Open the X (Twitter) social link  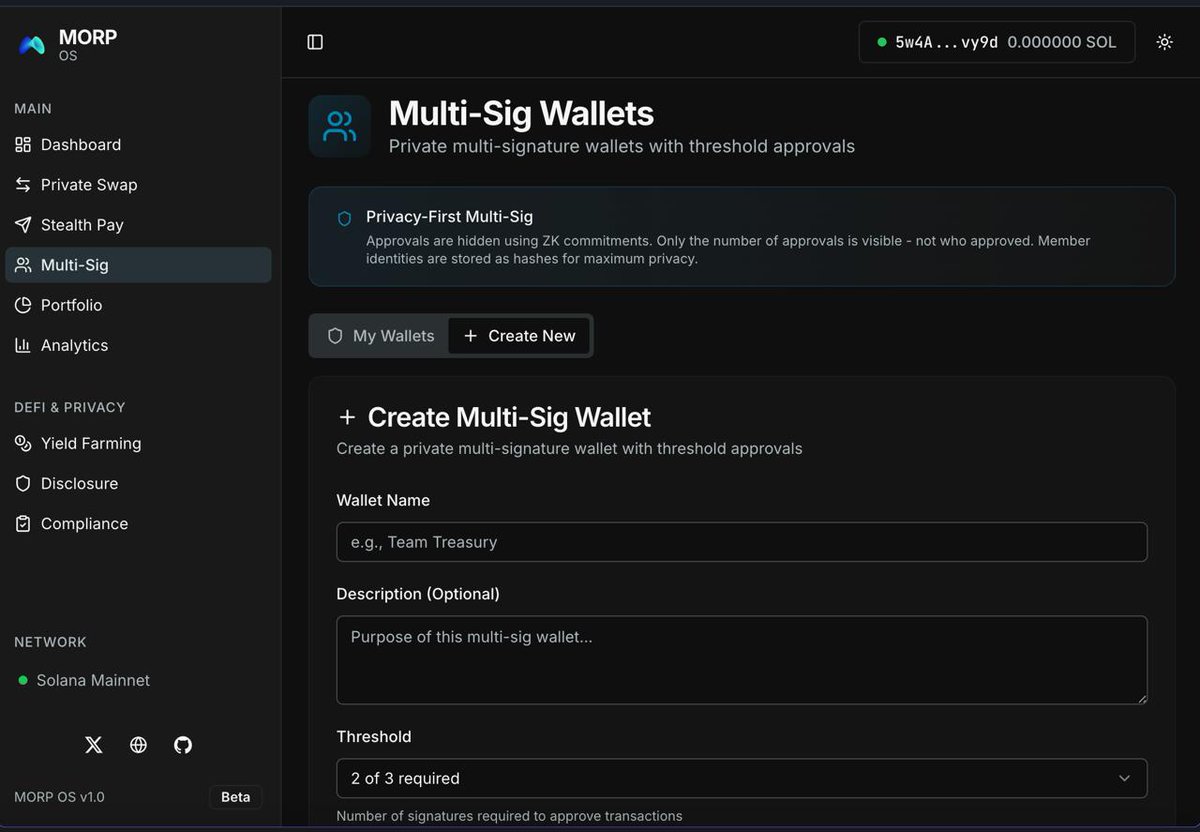coord(94,745)
